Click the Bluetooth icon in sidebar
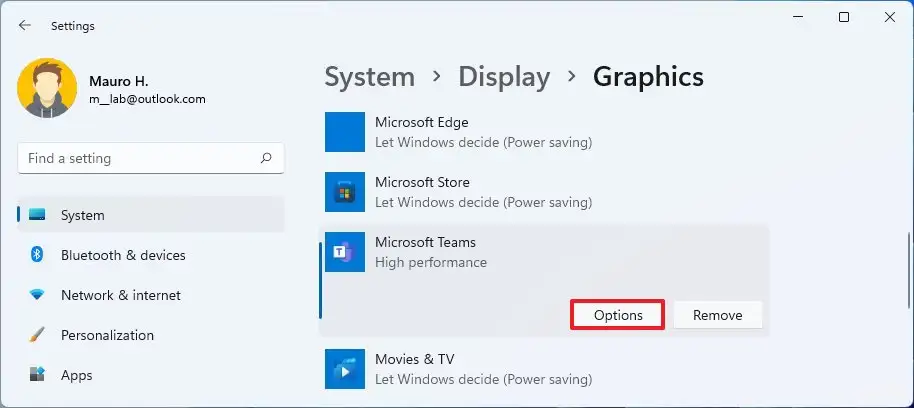Image resolution: width=914 pixels, height=408 pixels. (x=37, y=255)
